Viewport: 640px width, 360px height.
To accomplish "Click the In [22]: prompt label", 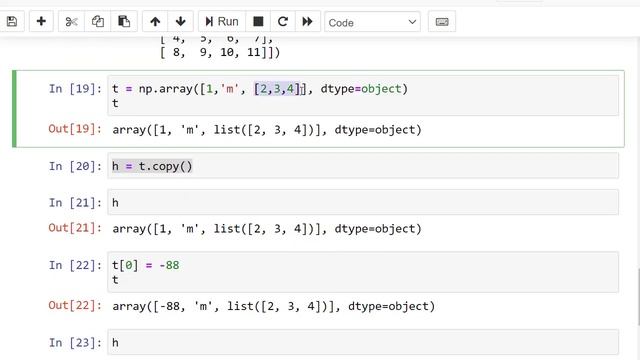I will click(x=75, y=265).
